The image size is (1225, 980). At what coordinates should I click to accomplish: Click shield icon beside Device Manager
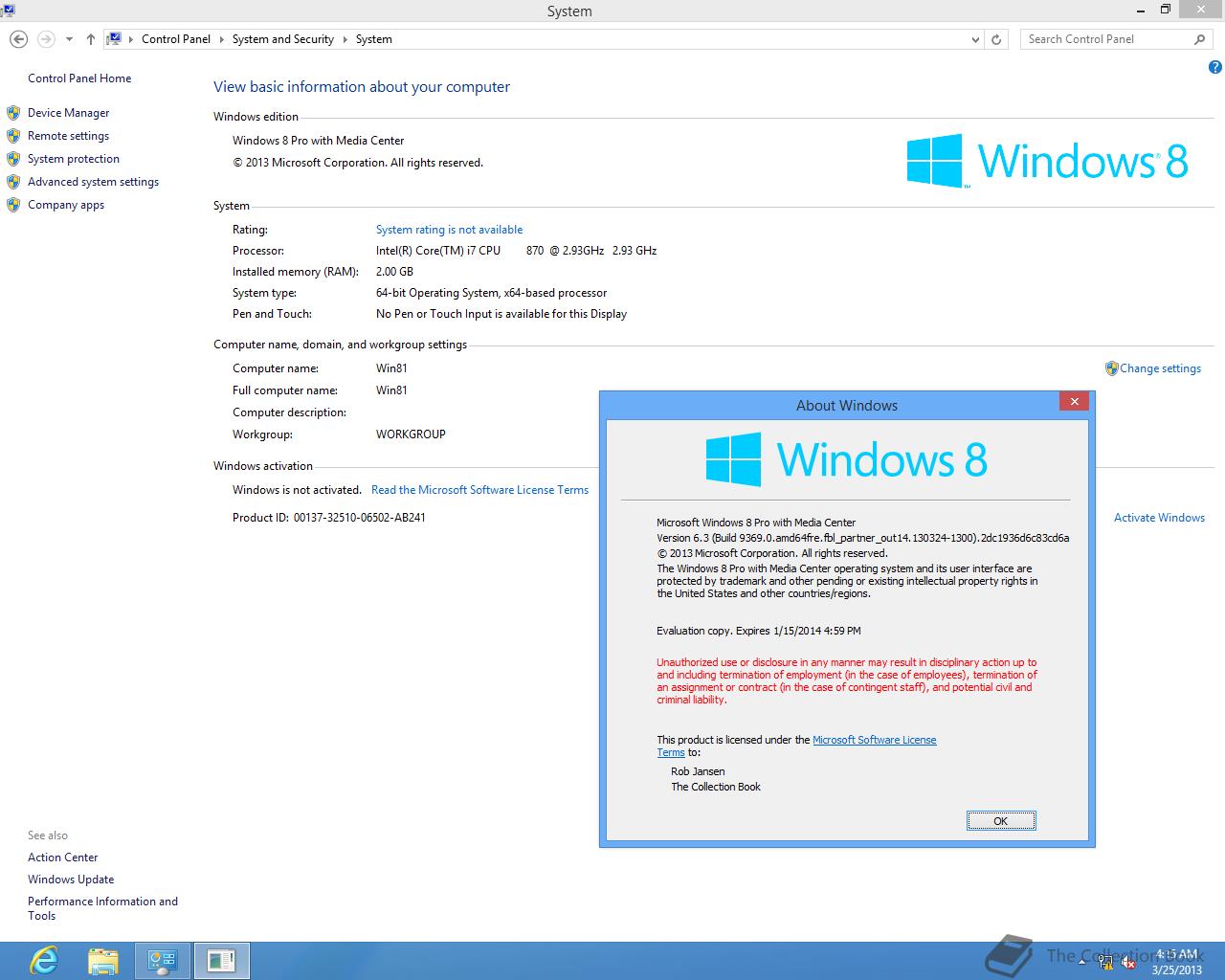point(13,113)
